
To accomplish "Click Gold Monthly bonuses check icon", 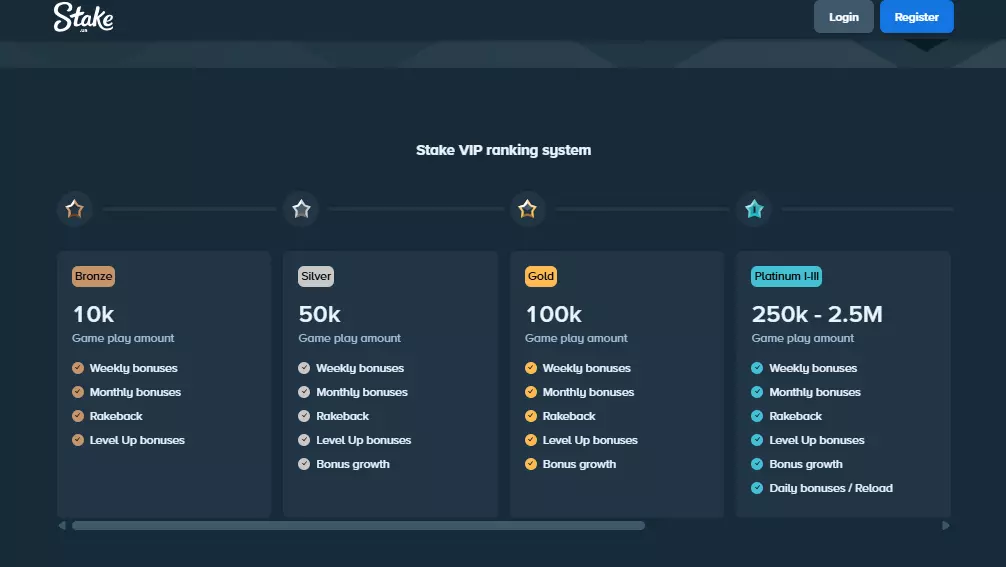I will (x=531, y=392).
